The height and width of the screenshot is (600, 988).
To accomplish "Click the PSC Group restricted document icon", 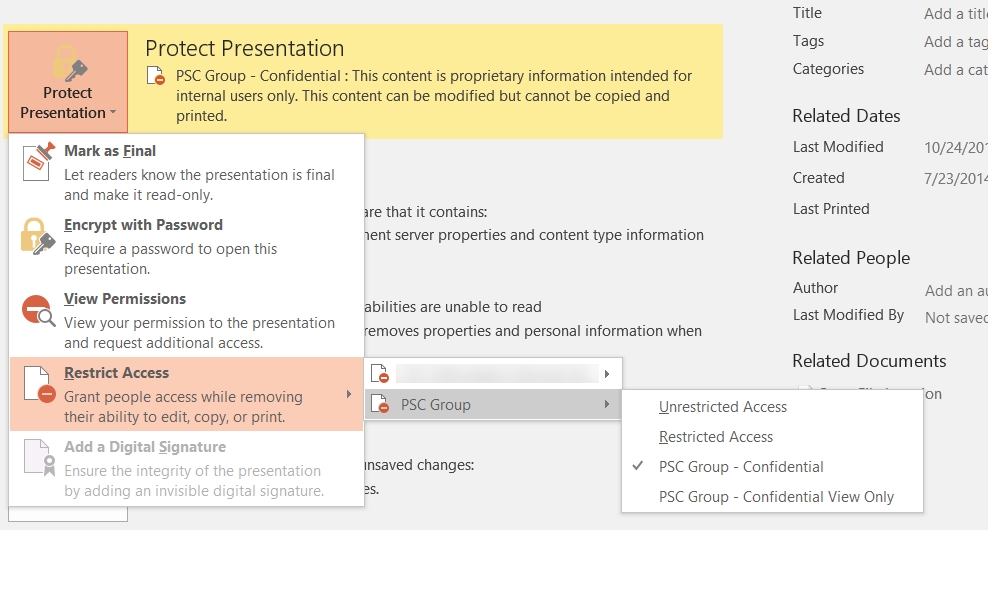I will click(x=379, y=404).
